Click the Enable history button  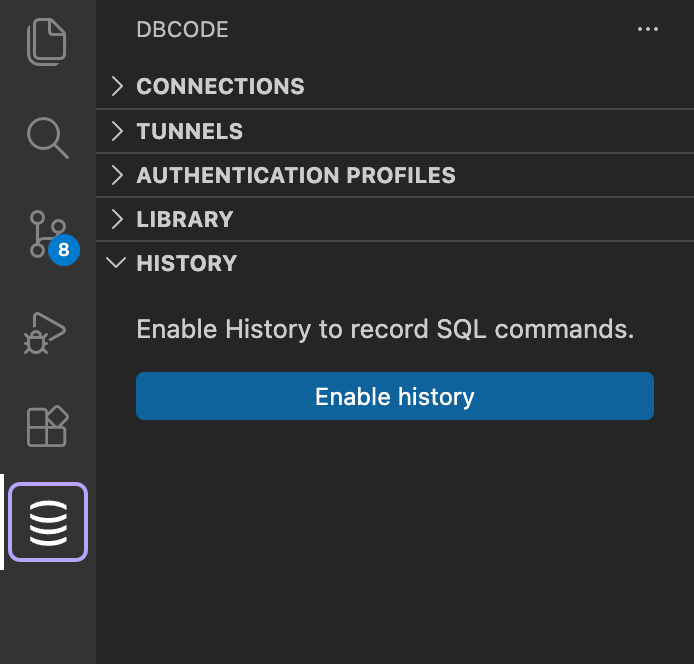[395, 396]
